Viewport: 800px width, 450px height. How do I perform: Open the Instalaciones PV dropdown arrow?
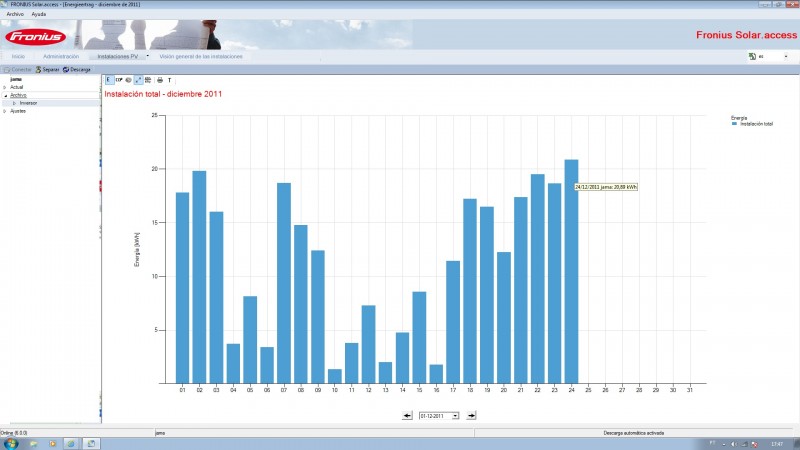[x=147, y=56]
